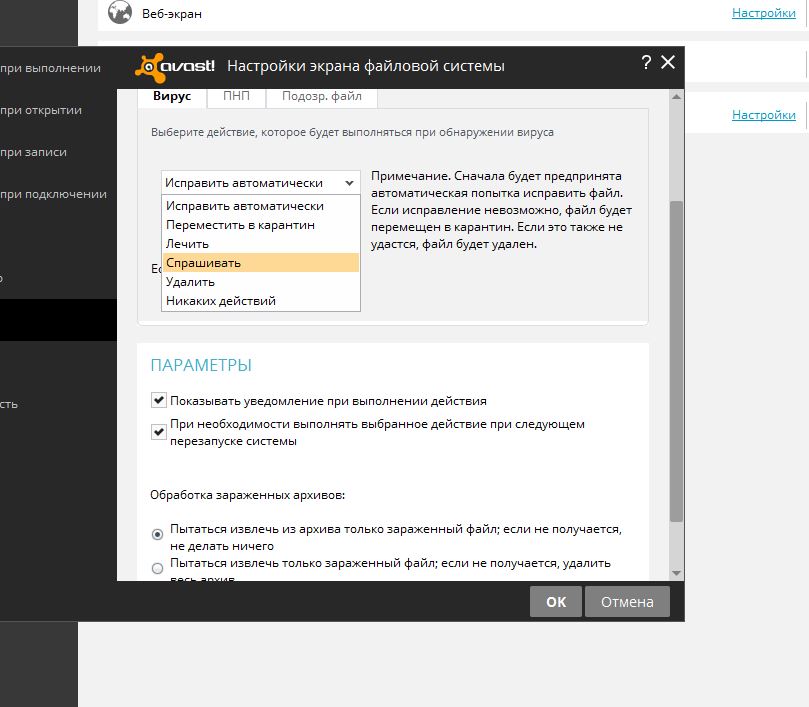809x707 pixels.
Task: Open the 'Подозр. файл' tab
Action: tap(322, 97)
